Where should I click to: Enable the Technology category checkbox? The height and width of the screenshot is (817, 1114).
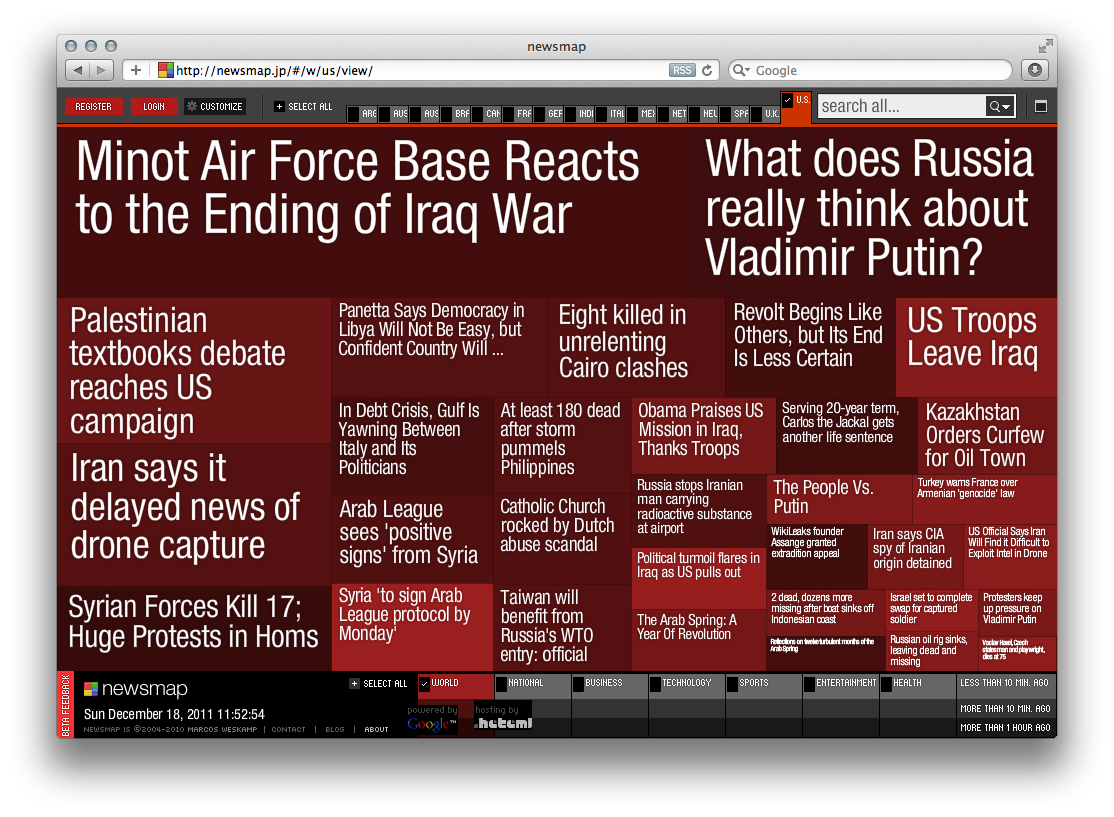click(x=656, y=684)
